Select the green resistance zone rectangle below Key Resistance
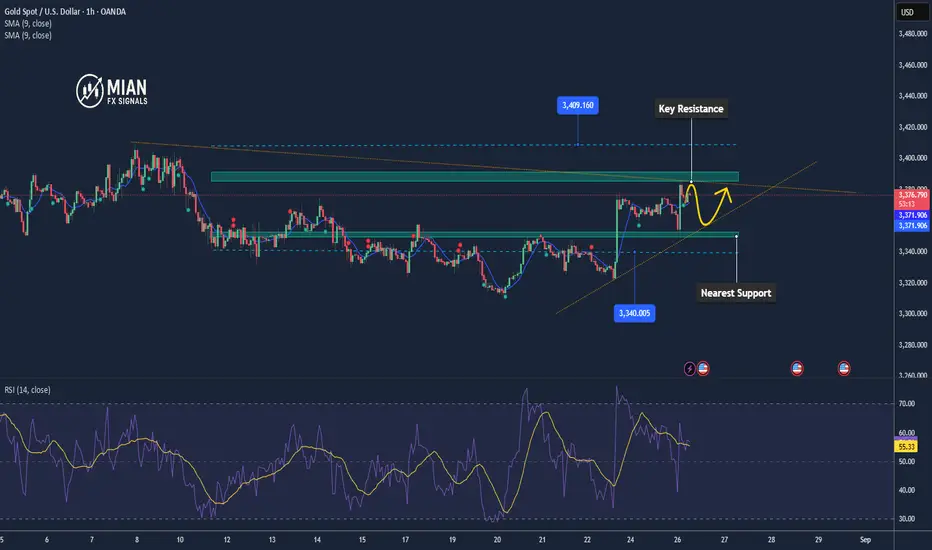 pyautogui.click(x=474, y=177)
